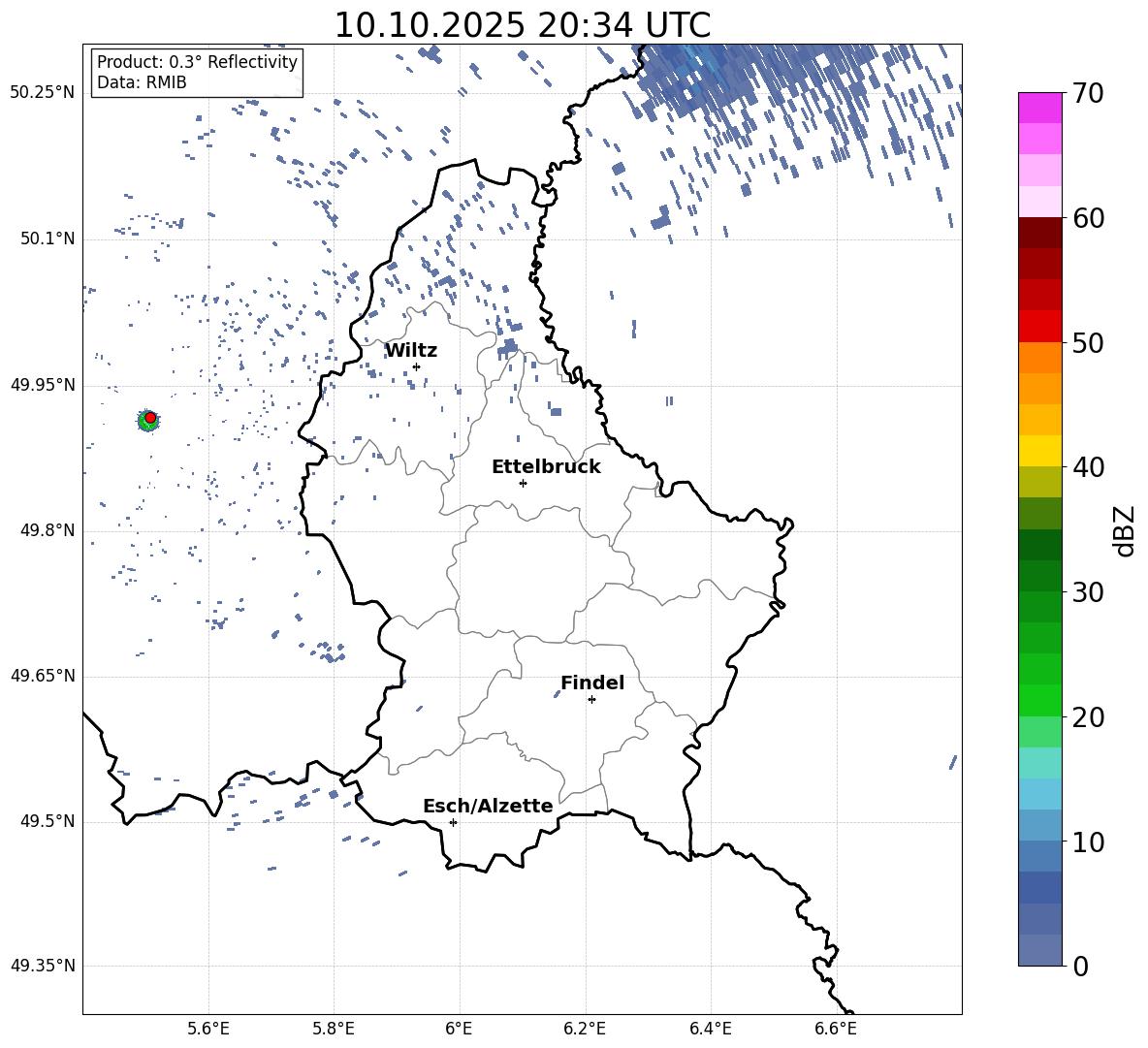Click the magenta top colorbar segment
Screen dimensions: 1148x1048
click(1039, 109)
